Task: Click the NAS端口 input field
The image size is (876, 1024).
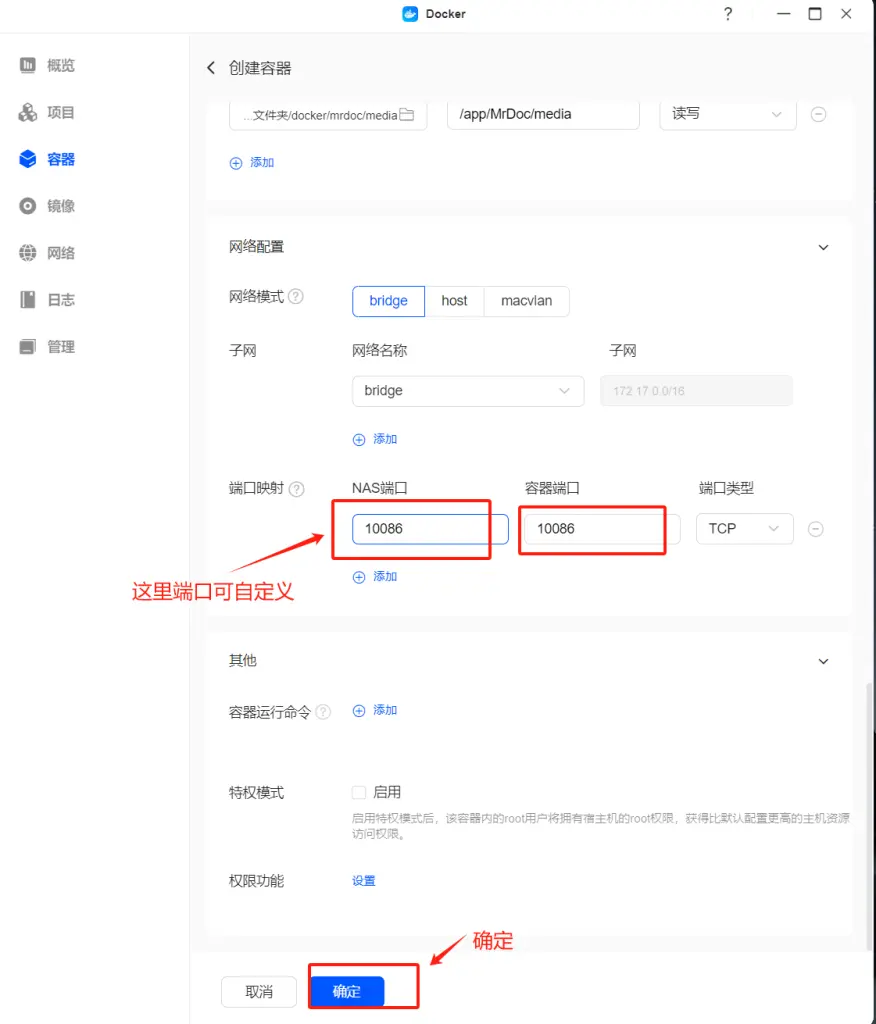Action: pos(430,529)
